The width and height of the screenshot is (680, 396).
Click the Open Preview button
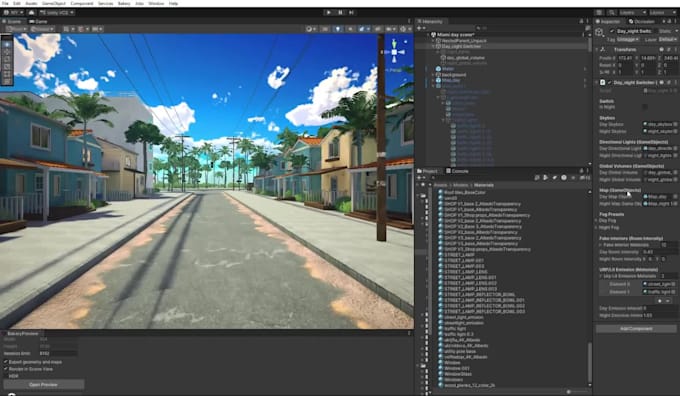(x=43, y=385)
